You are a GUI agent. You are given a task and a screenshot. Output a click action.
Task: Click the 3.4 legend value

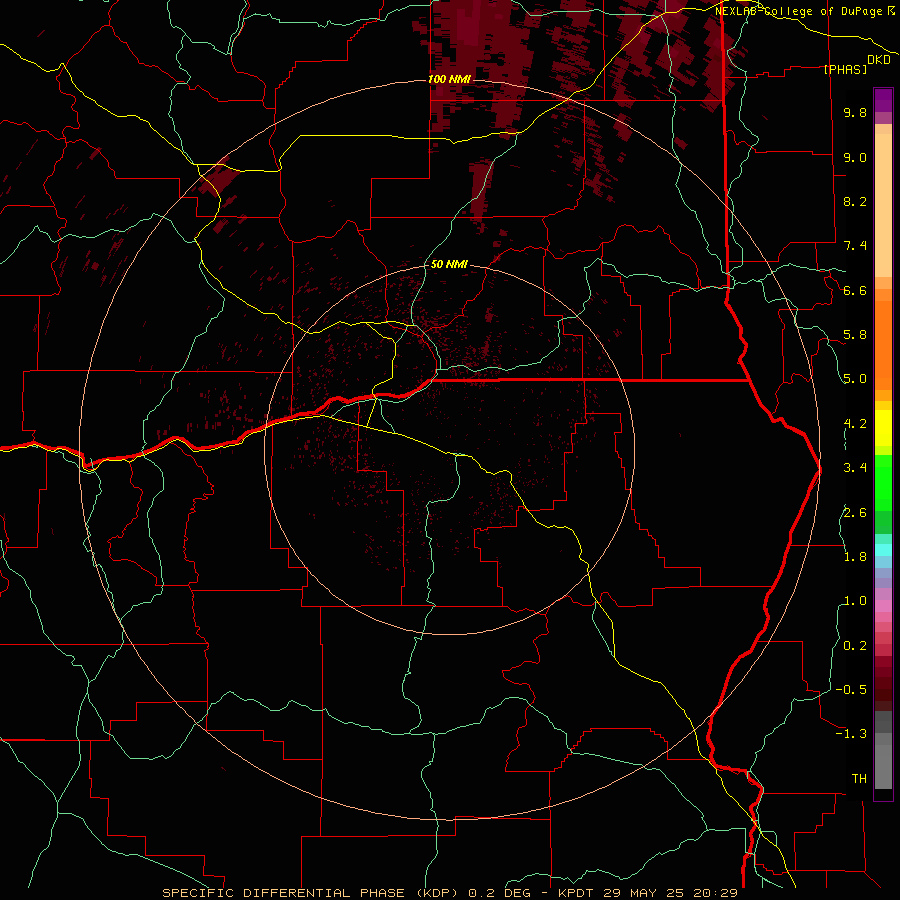click(x=855, y=468)
